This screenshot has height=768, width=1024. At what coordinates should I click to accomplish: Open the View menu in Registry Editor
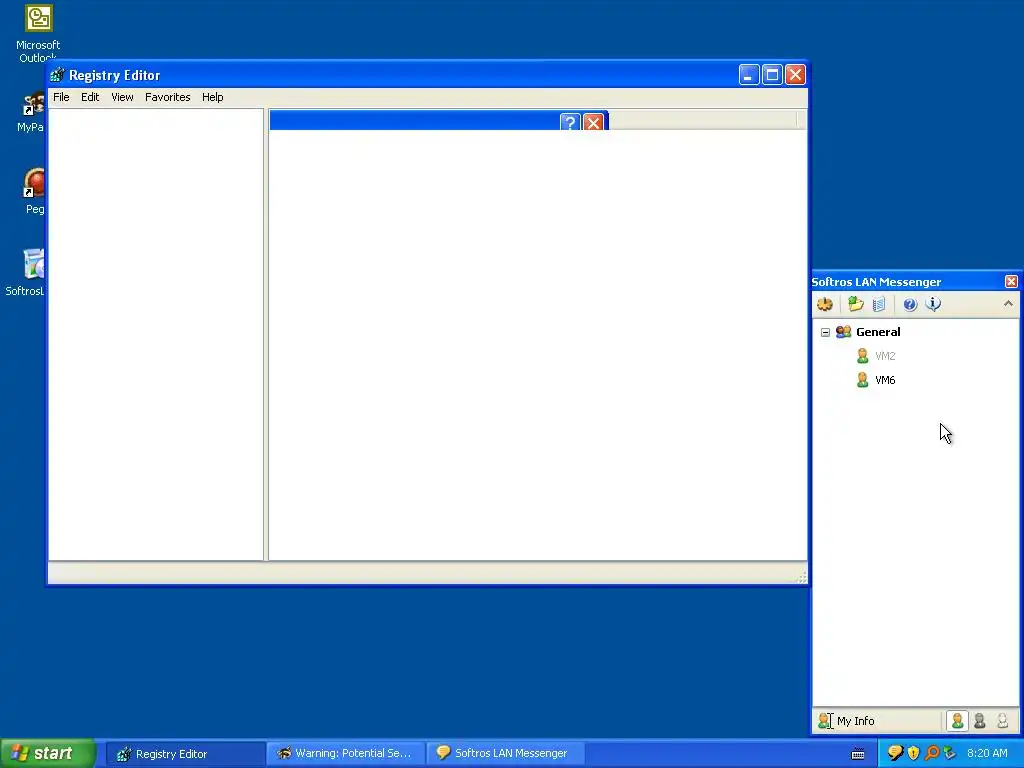coord(122,97)
